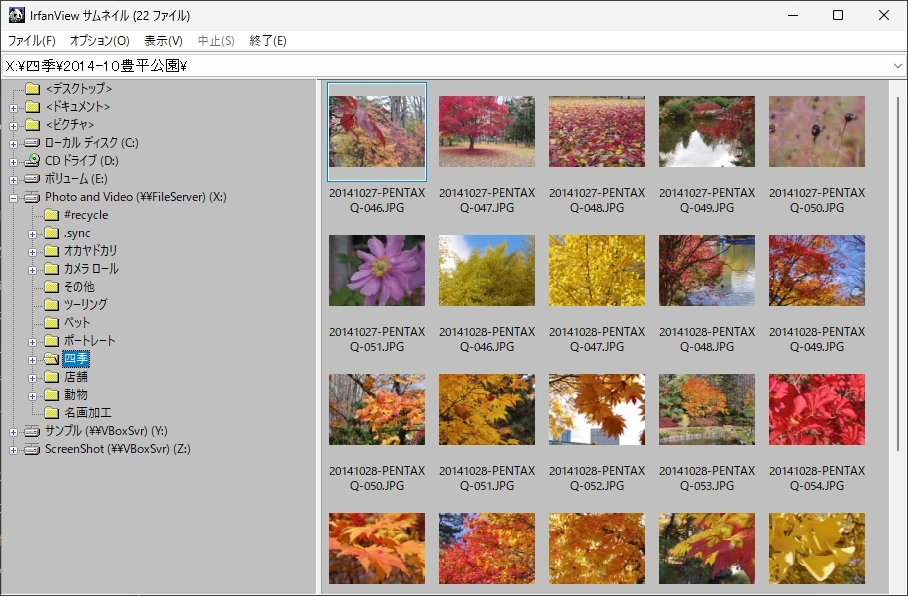Expand the ローカル ディスク (C:) node
Viewport: 908px width, 596px height.
click(13, 144)
